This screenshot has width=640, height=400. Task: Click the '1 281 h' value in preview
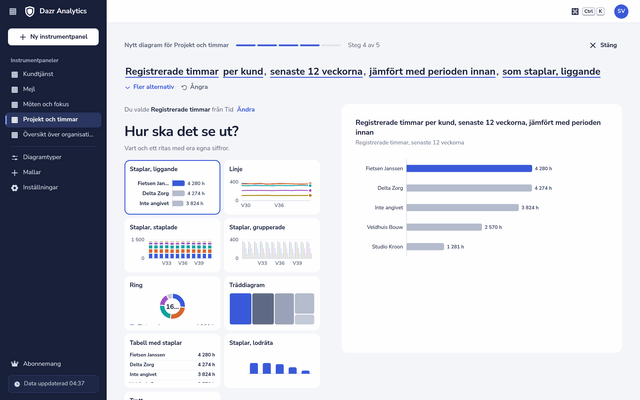pos(455,247)
